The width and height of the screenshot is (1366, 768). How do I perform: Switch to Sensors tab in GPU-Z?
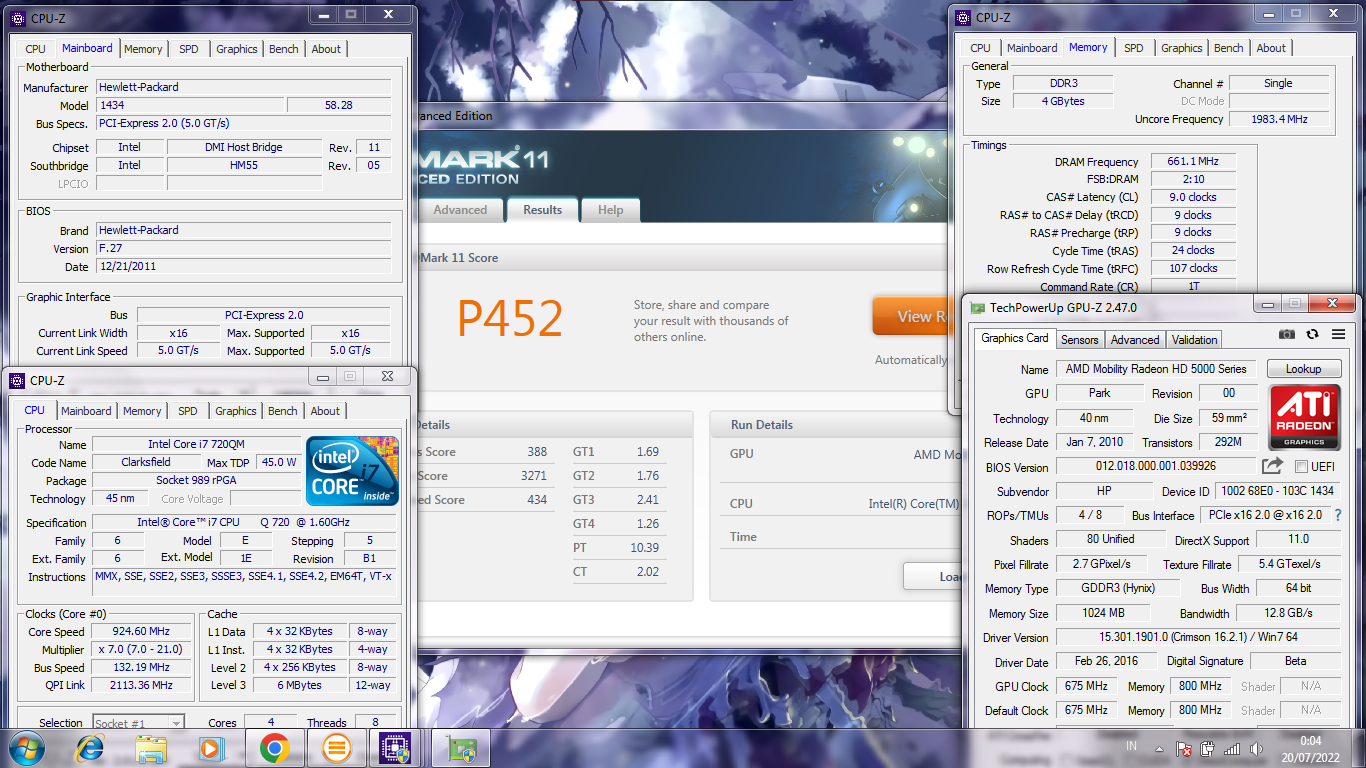[1080, 340]
